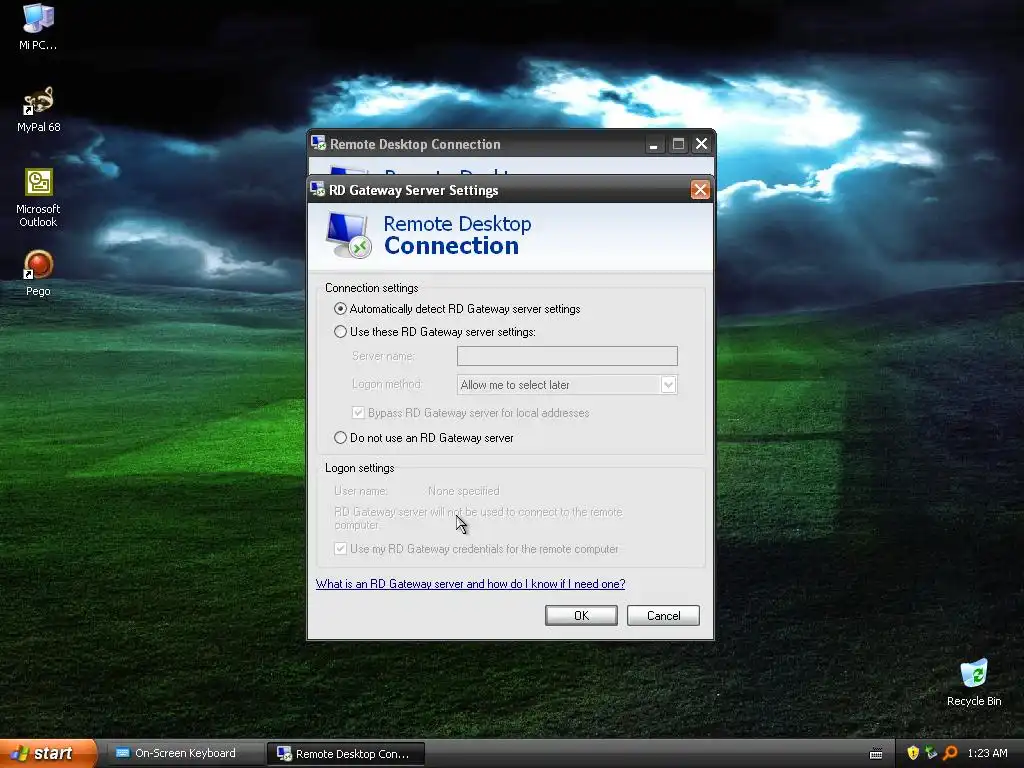Close the RD Gateway Server Settings dialog
The image size is (1024, 768).
(x=700, y=189)
